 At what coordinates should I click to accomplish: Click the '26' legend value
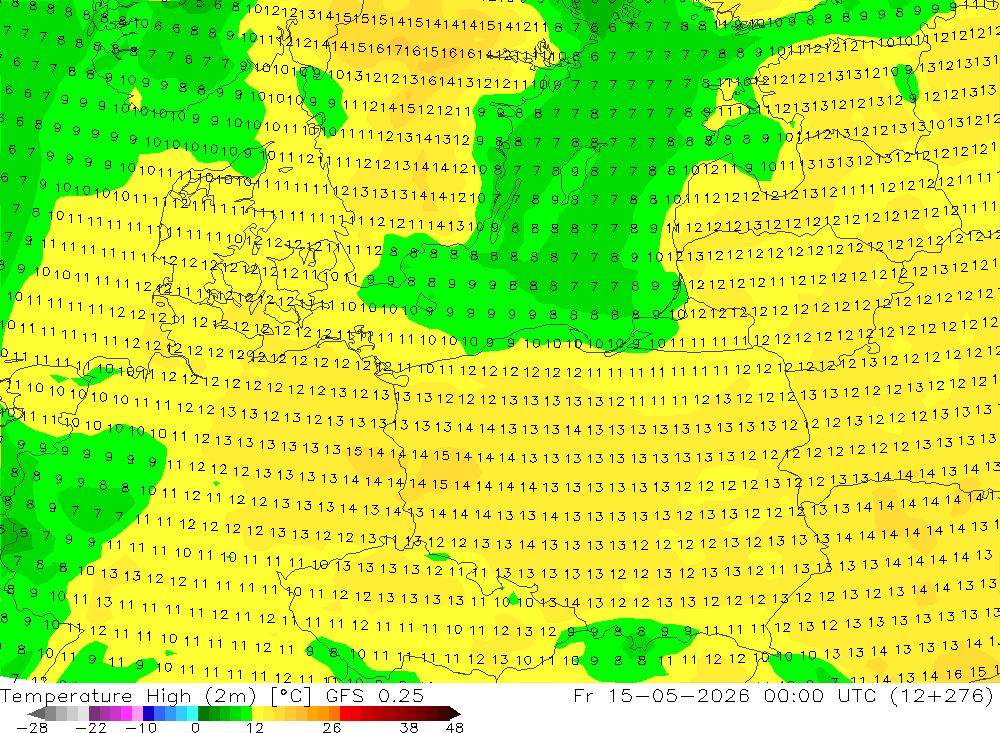point(332,728)
